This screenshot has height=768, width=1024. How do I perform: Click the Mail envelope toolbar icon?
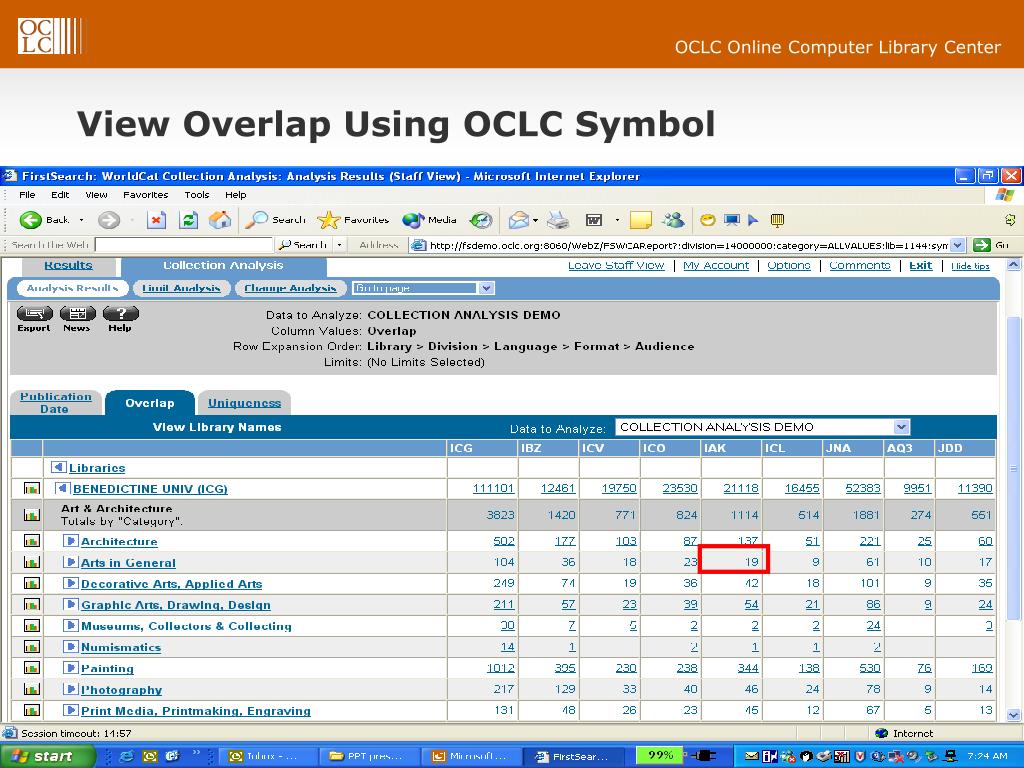click(519, 220)
